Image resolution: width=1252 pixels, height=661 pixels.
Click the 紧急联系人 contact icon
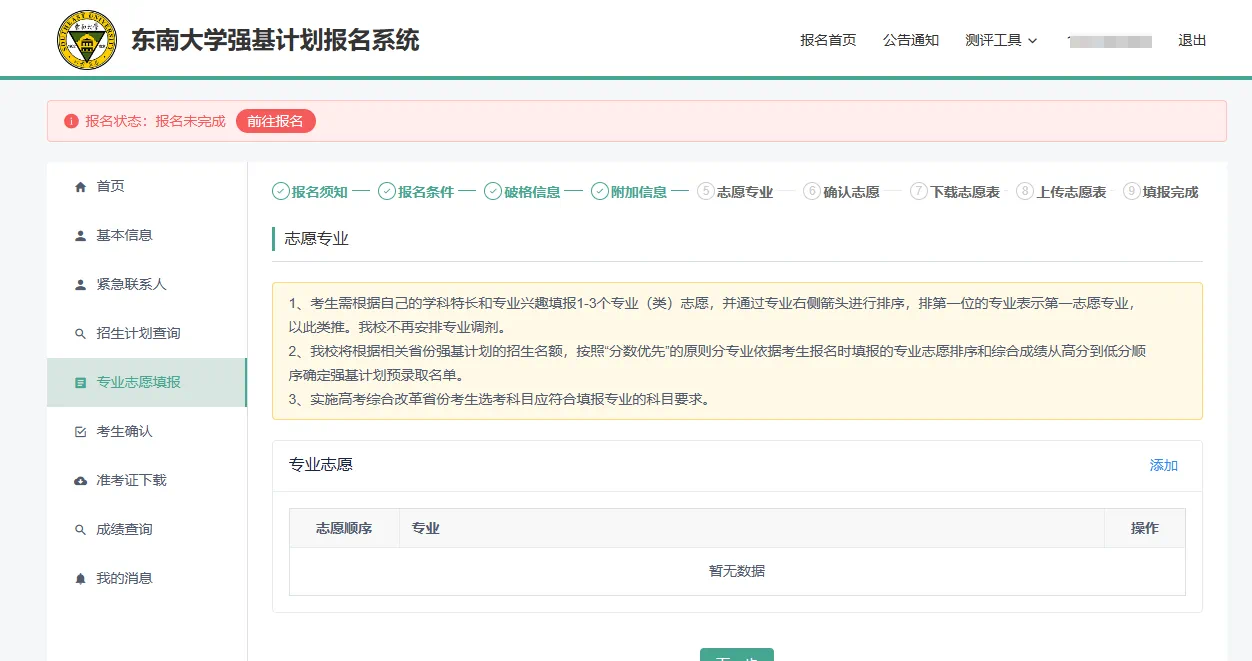(81, 284)
